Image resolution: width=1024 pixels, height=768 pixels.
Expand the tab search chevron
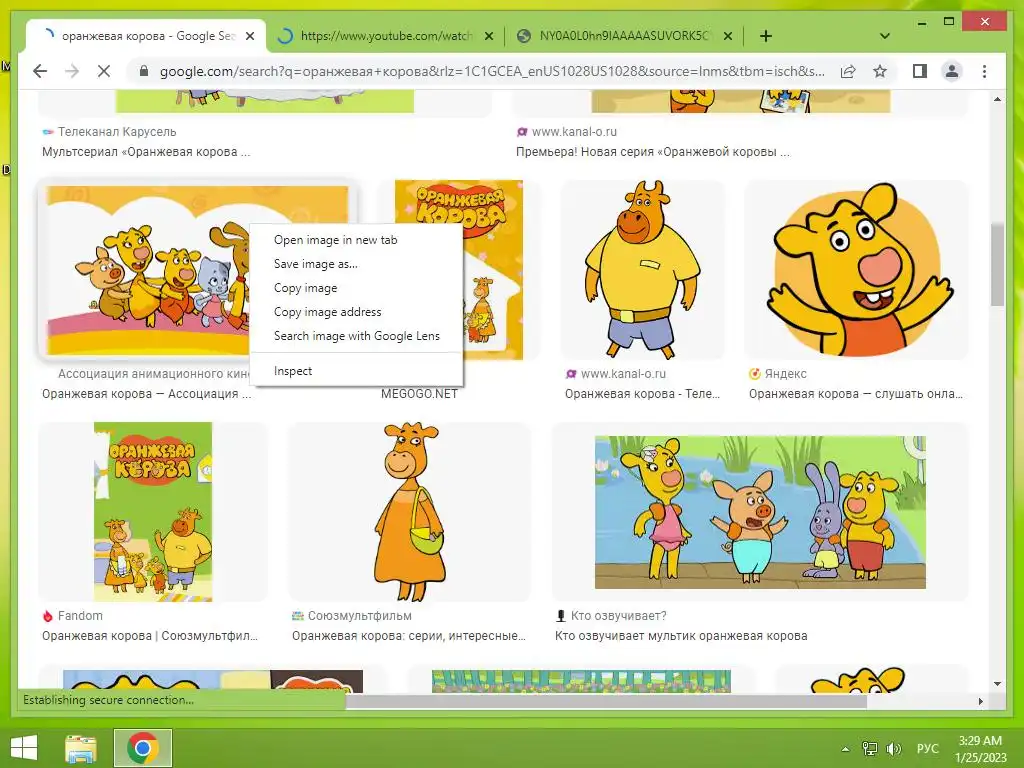point(884,36)
